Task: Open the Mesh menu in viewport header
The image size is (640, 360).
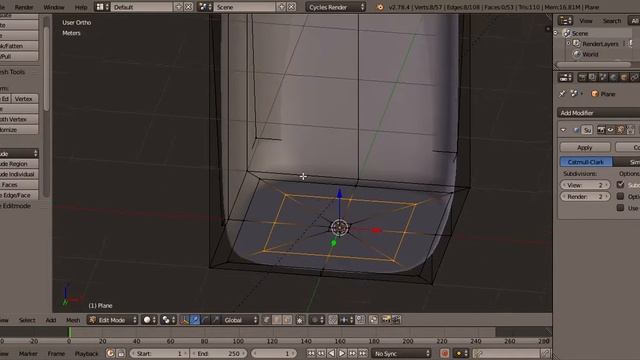Action: [x=73, y=320]
